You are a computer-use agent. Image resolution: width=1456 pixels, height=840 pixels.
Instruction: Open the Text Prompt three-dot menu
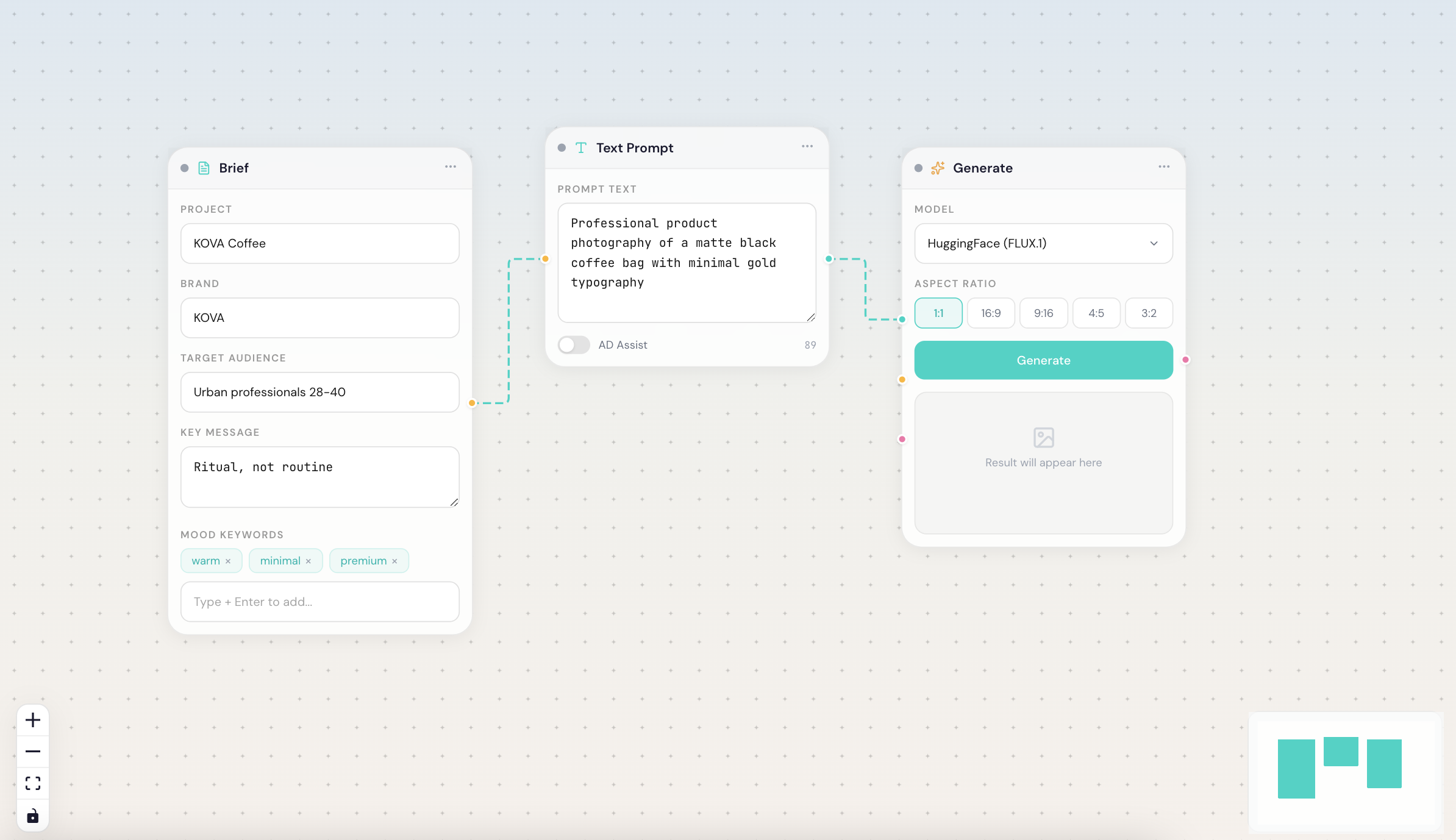click(807, 147)
